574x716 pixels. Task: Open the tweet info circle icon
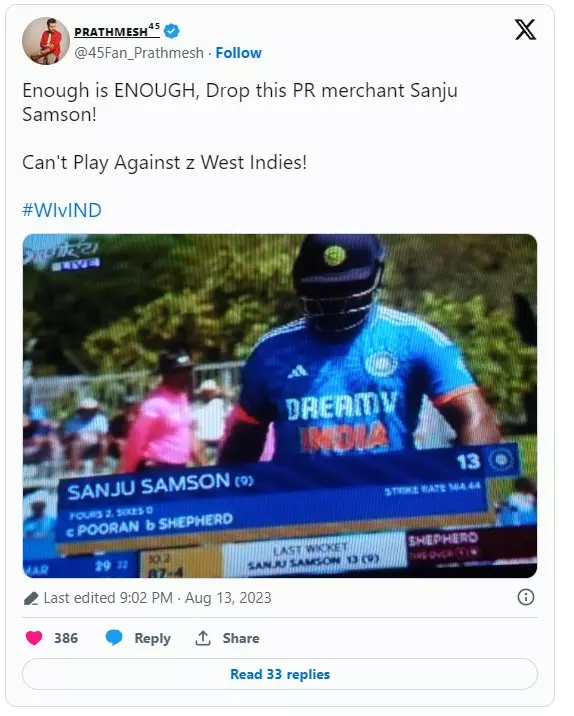point(526,597)
